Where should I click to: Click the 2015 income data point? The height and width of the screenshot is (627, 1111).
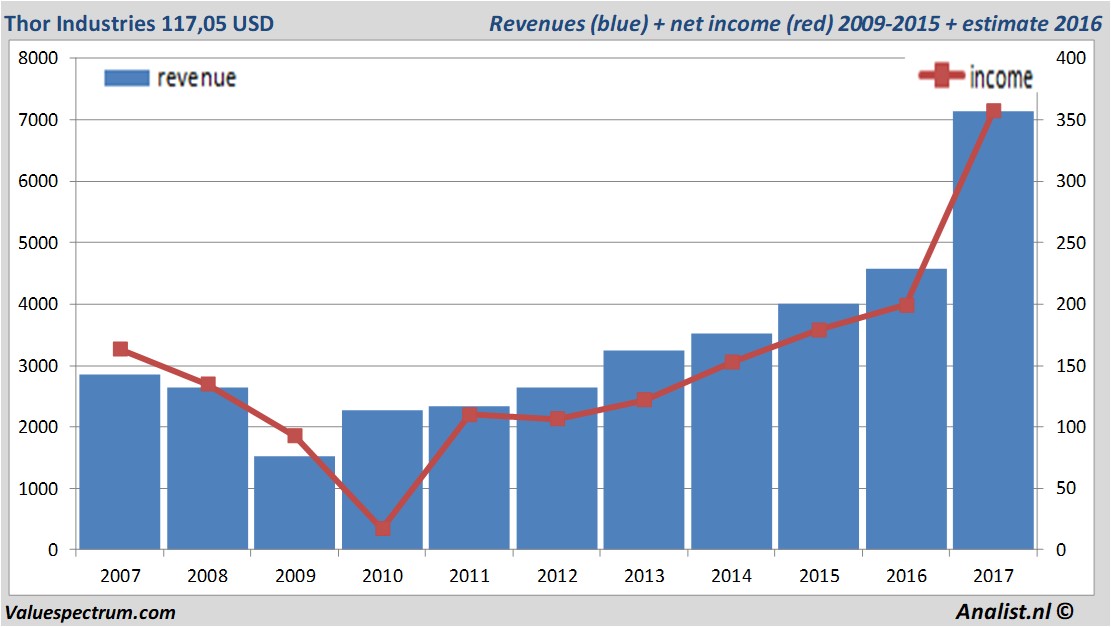tap(819, 330)
